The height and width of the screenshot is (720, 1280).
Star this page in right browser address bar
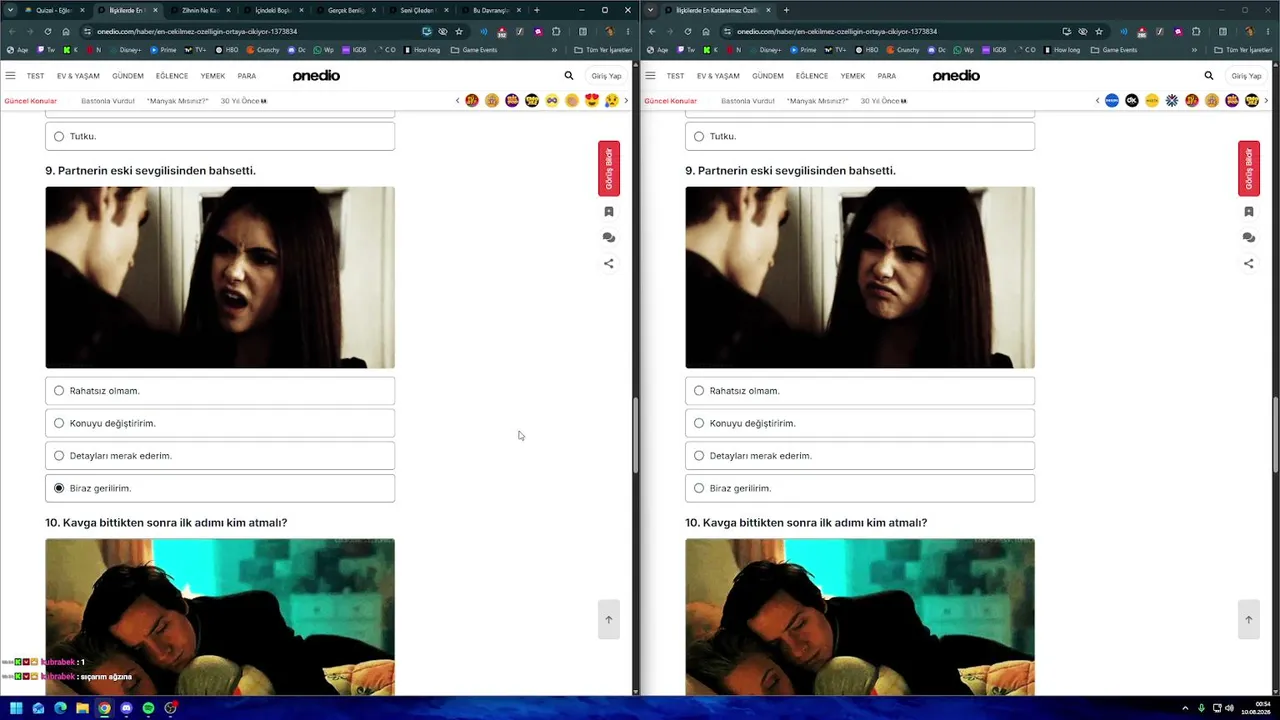click(1099, 31)
